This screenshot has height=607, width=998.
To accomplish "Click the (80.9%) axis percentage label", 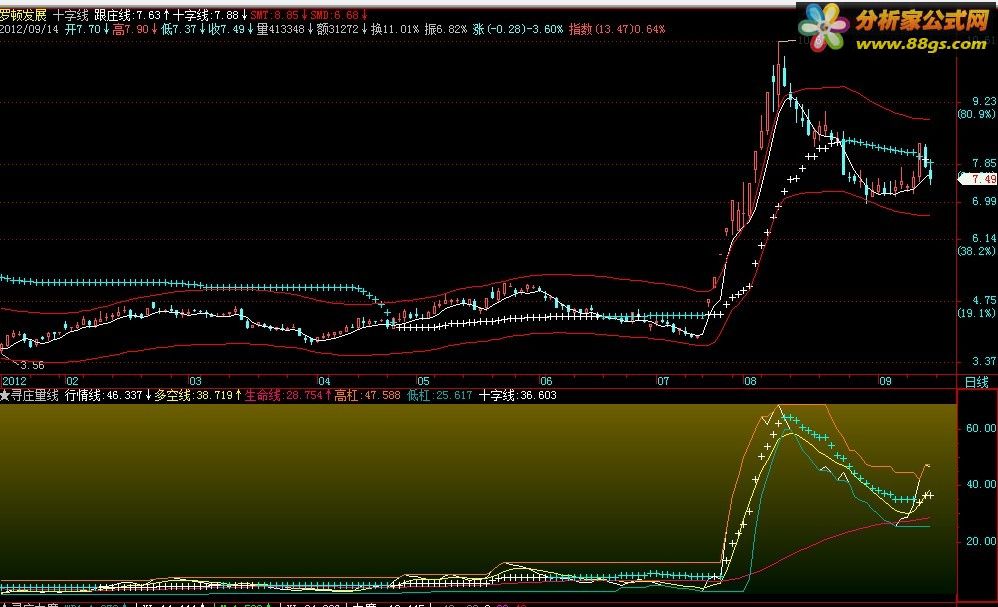I will (x=976, y=115).
